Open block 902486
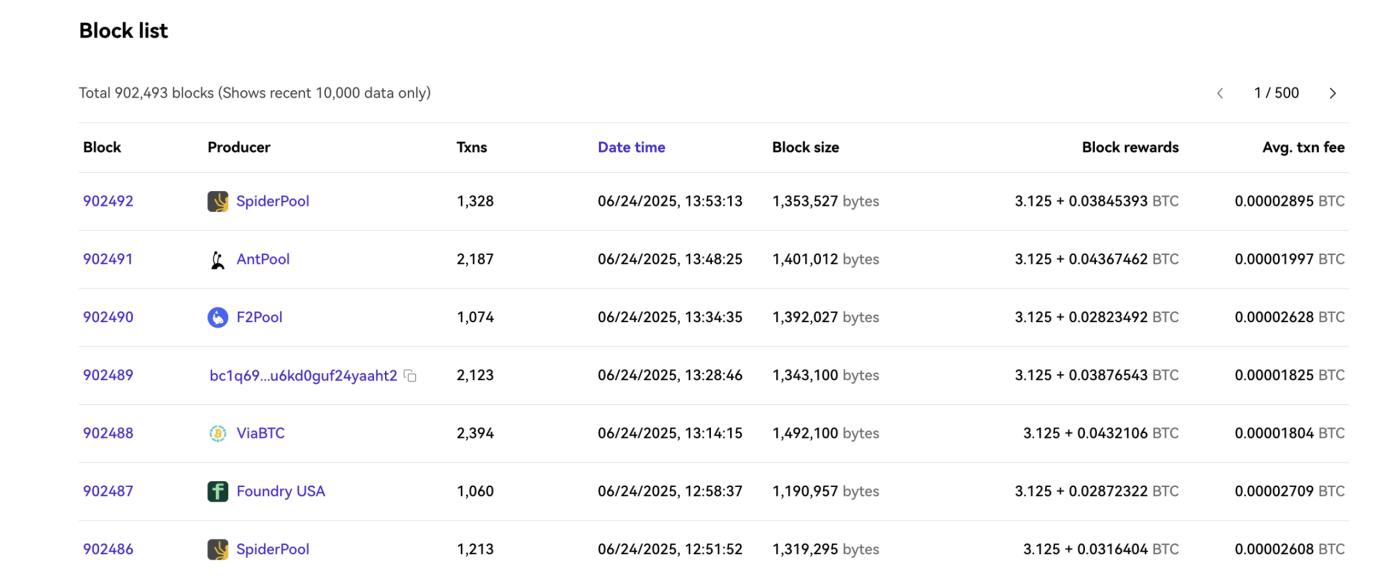Image resolution: width=1400 pixels, height=576 pixels. tap(108, 549)
